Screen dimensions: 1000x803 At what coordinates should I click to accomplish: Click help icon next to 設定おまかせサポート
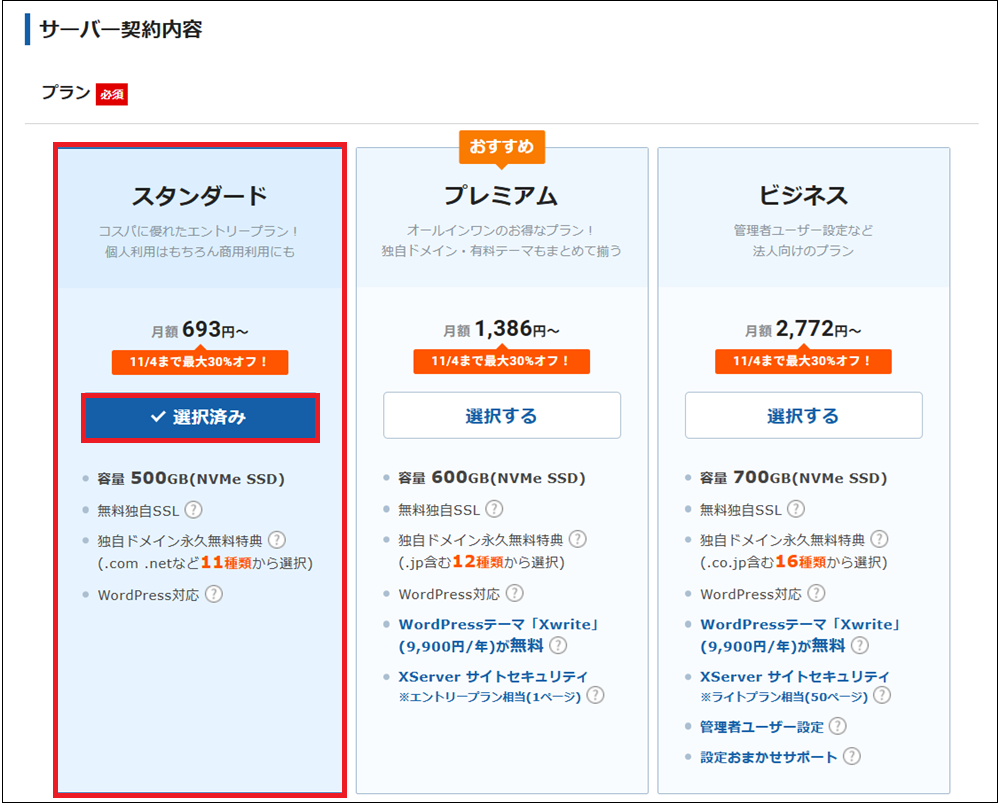point(851,756)
